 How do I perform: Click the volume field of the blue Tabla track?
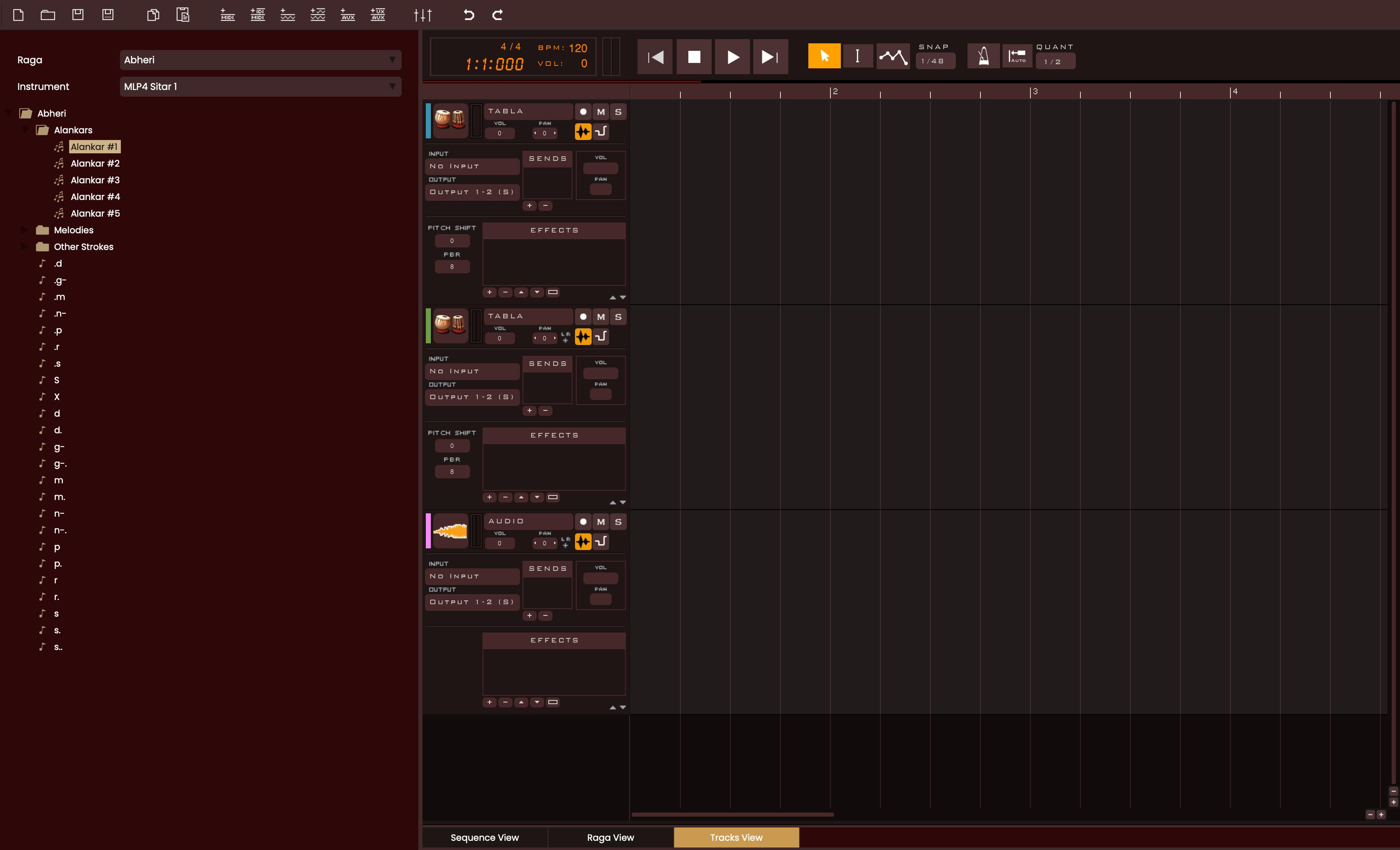(x=500, y=133)
